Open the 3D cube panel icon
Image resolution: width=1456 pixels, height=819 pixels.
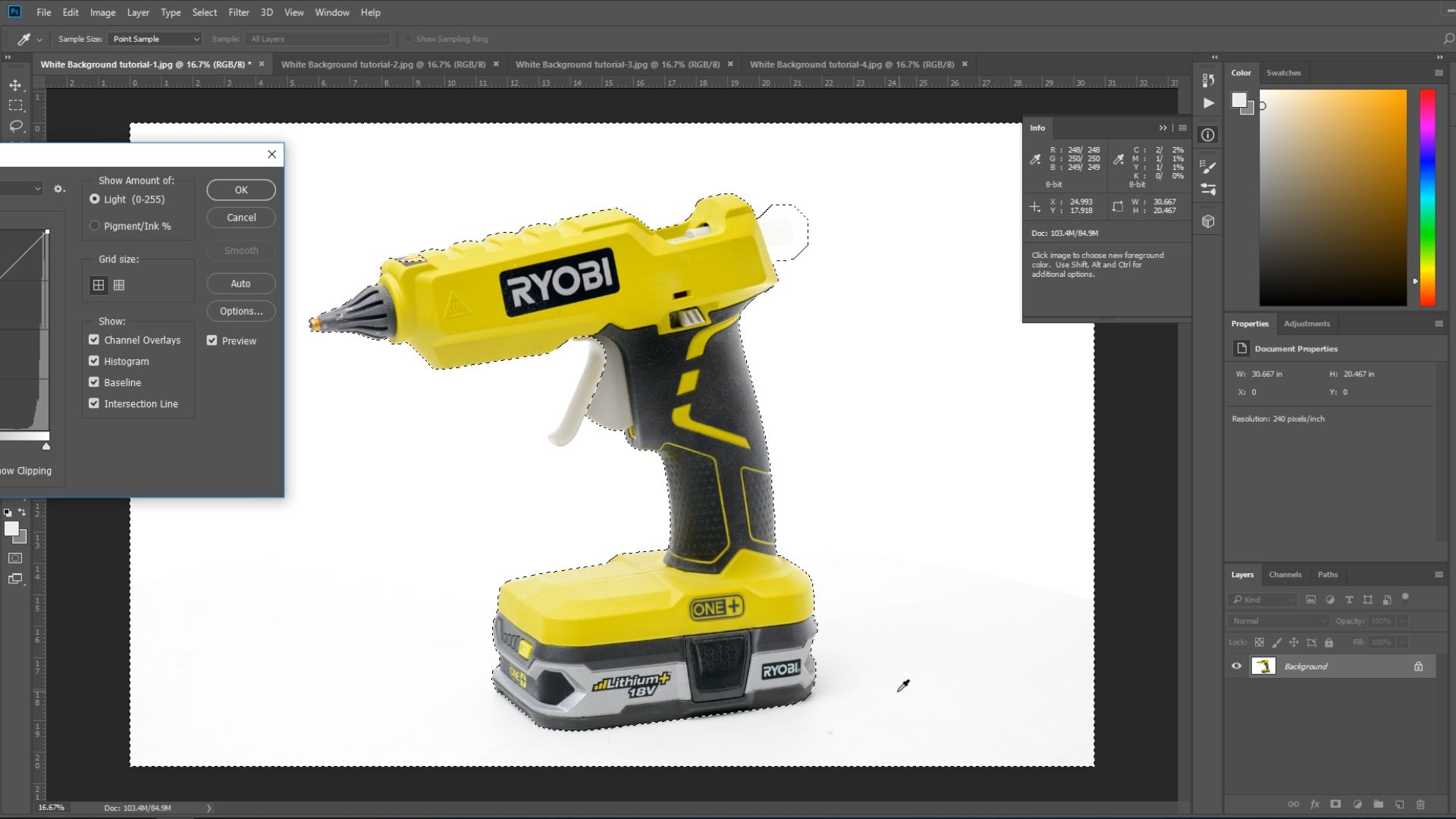[x=1208, y=221]
